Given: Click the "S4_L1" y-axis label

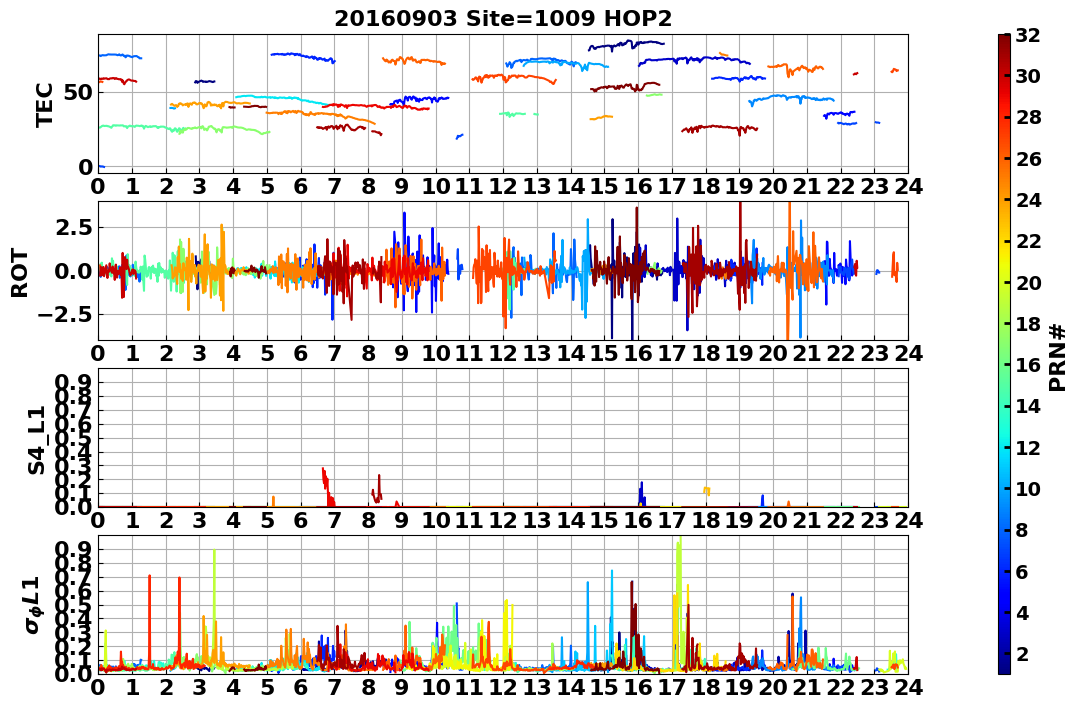Looking at the screenshot, I should (x=36, y=440).
